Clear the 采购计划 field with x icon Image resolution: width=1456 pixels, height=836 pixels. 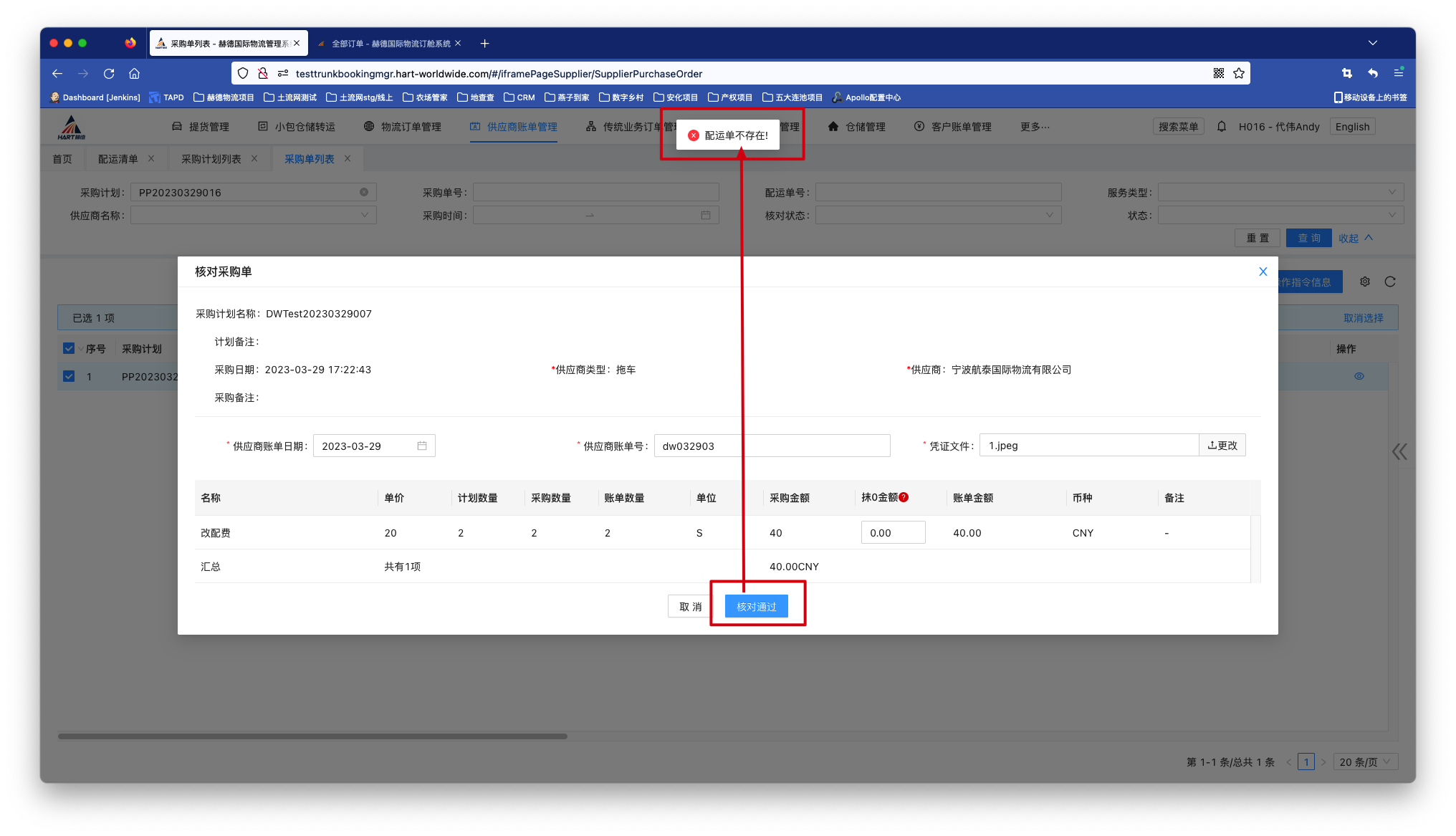coord(364,192)
